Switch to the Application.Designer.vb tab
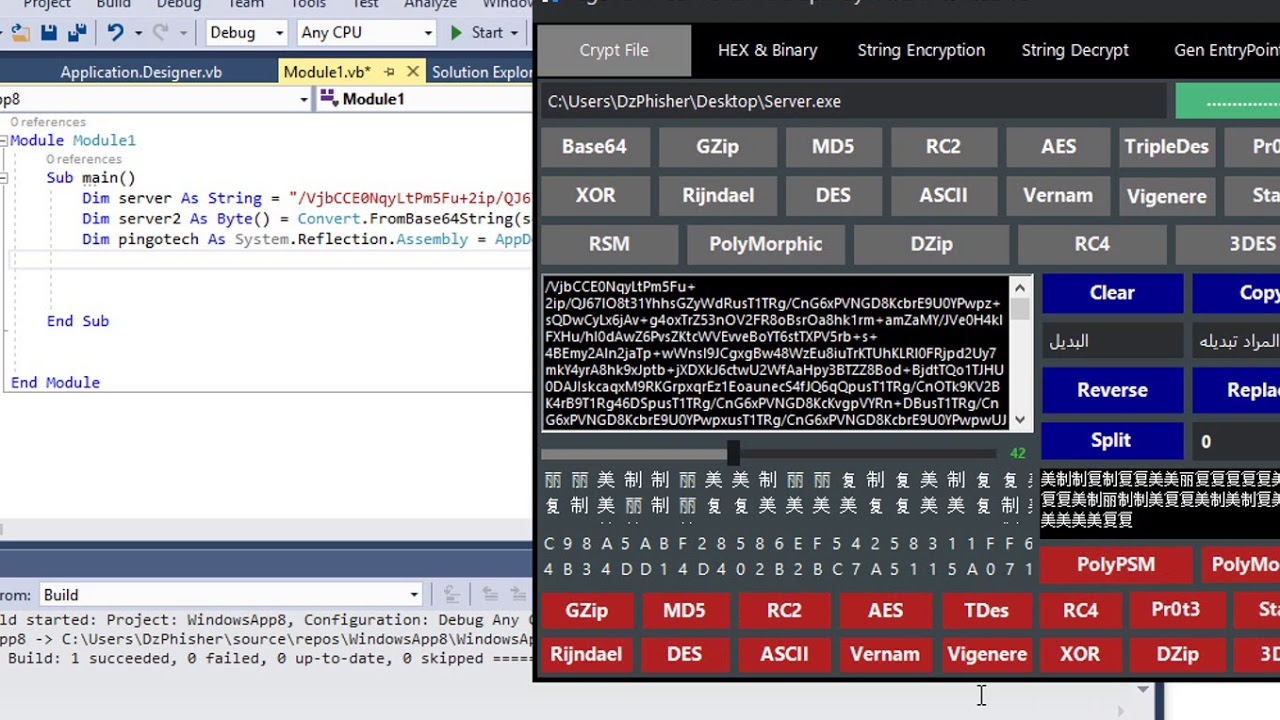The image size is (1280, 720). coord(141,72)
